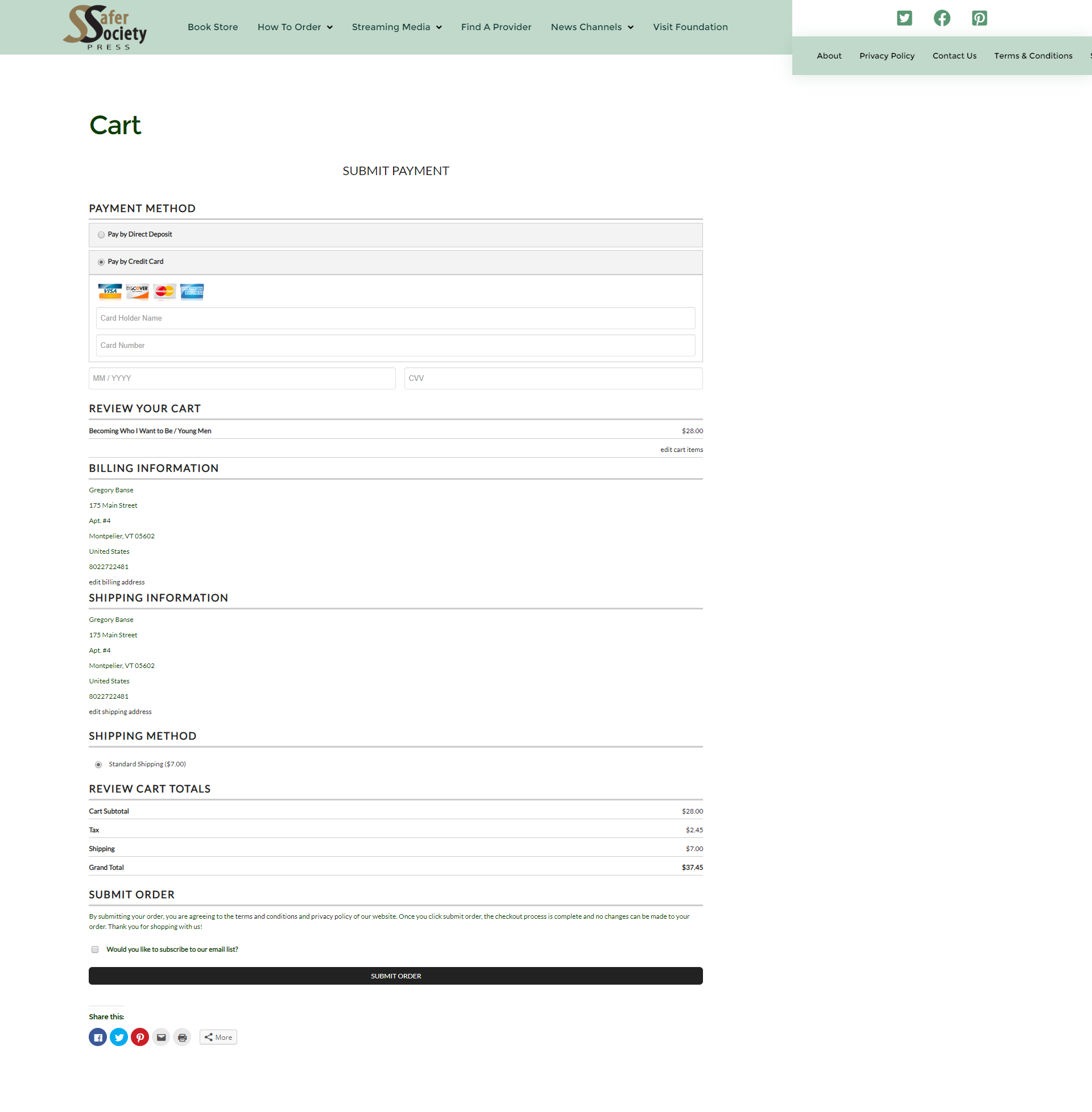Expand the How To Order menu
The image size is (1092, 1112).
(295, 27)
